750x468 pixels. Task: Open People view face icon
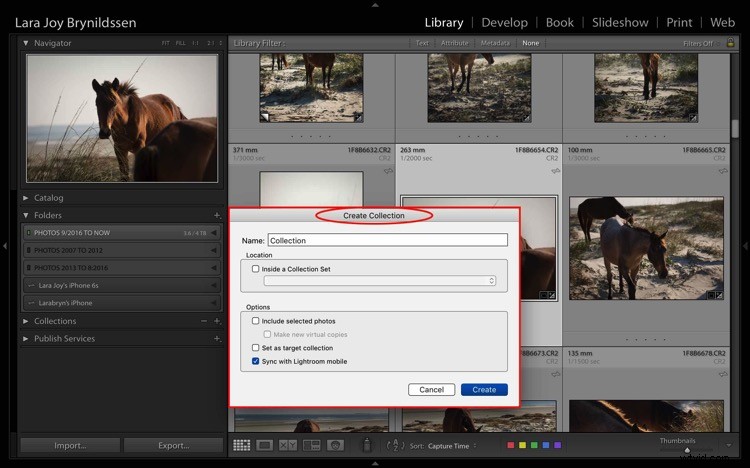(335, 446)
